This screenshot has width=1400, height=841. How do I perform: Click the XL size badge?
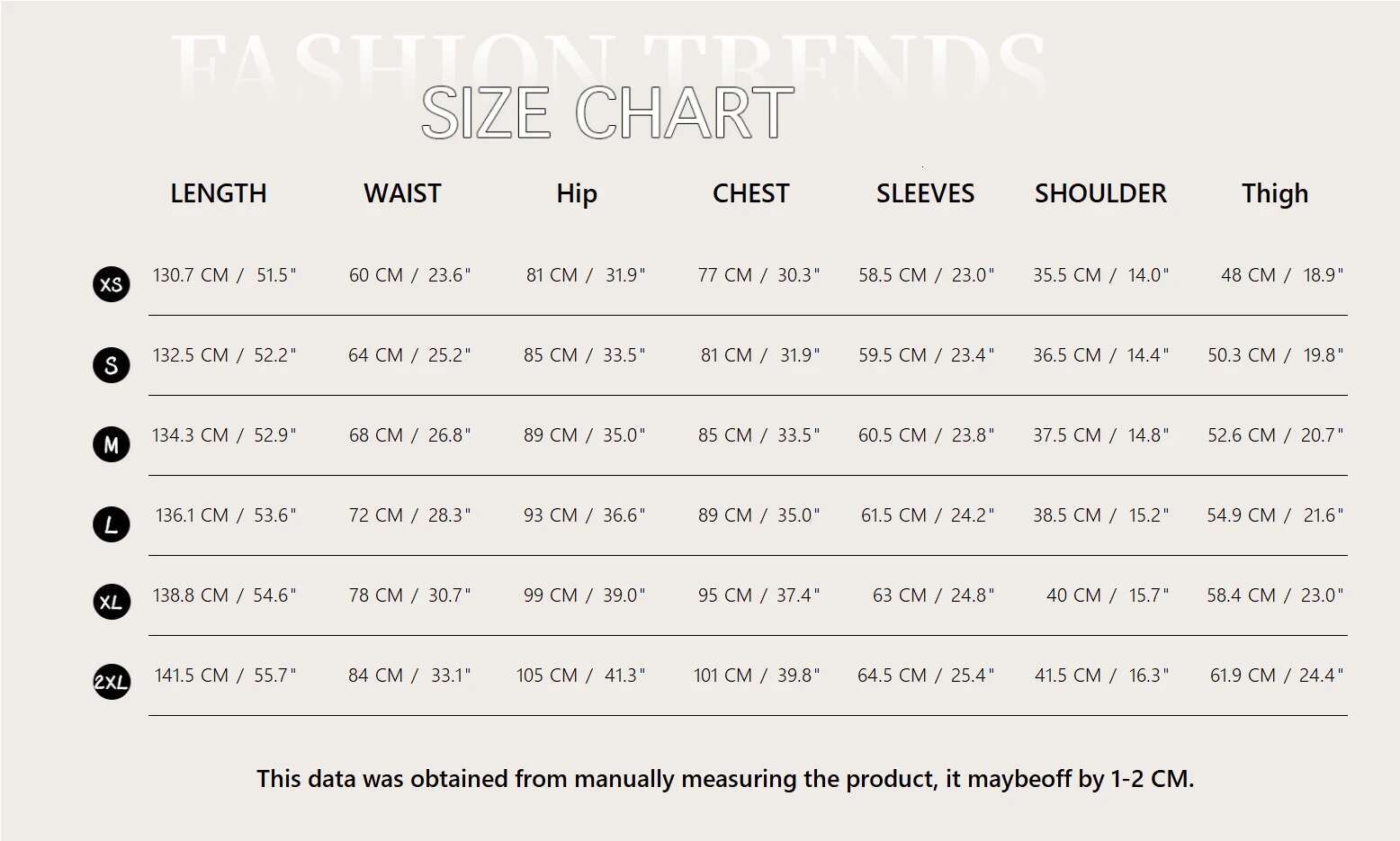(112, 602)
